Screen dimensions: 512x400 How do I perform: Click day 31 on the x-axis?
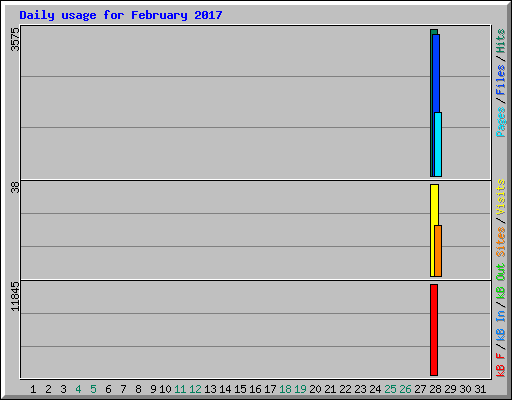pos(480,389)
